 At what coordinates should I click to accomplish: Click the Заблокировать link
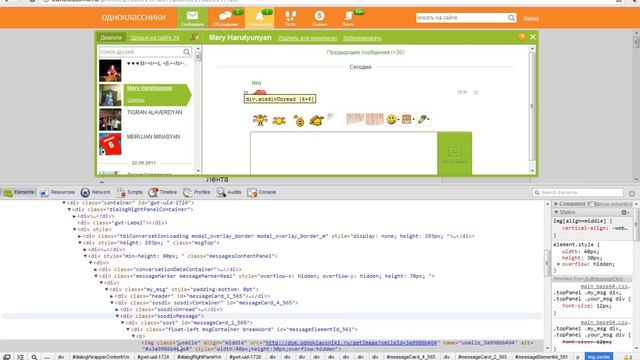(362, 38)
